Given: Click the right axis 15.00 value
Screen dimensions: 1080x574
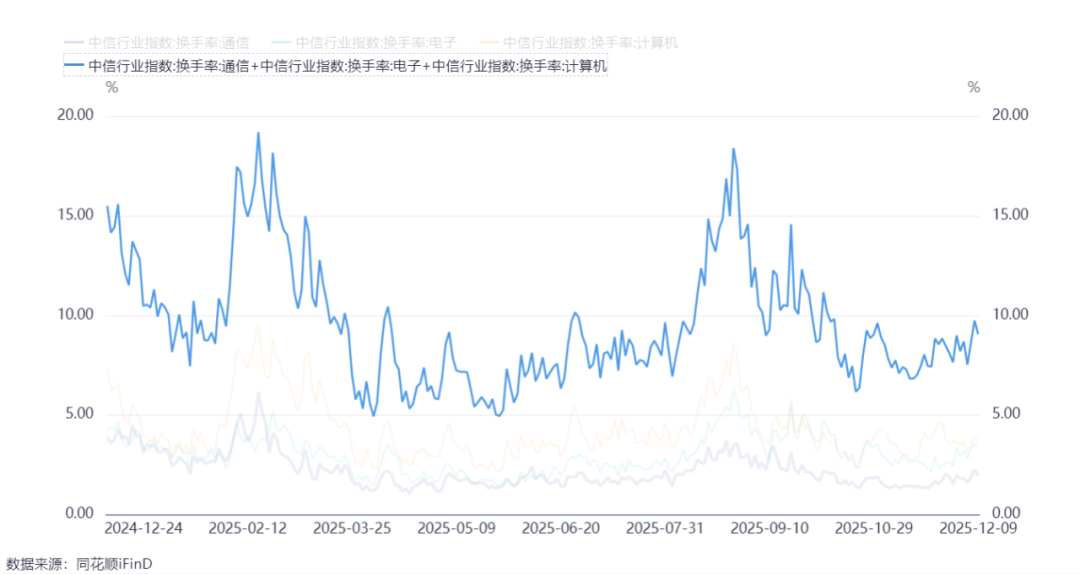Looking at the screenshot, I should coord(1010,215).
